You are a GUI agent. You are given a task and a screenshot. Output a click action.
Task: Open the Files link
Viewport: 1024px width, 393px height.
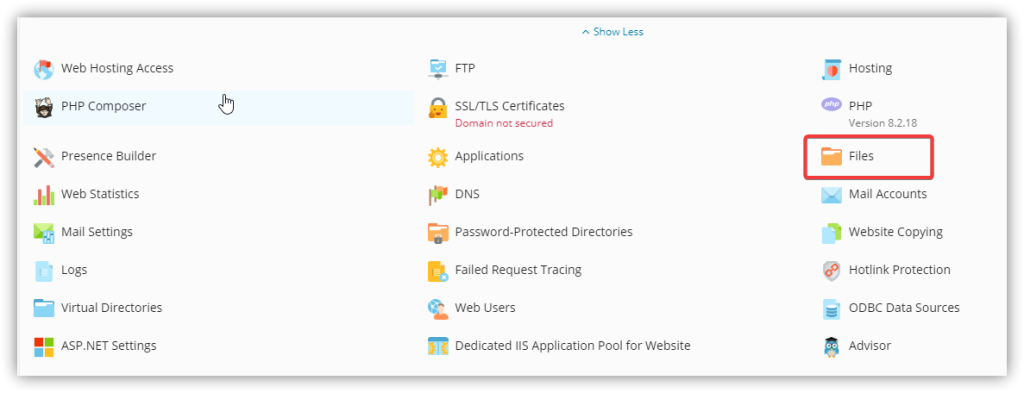[x=861, y=156]
